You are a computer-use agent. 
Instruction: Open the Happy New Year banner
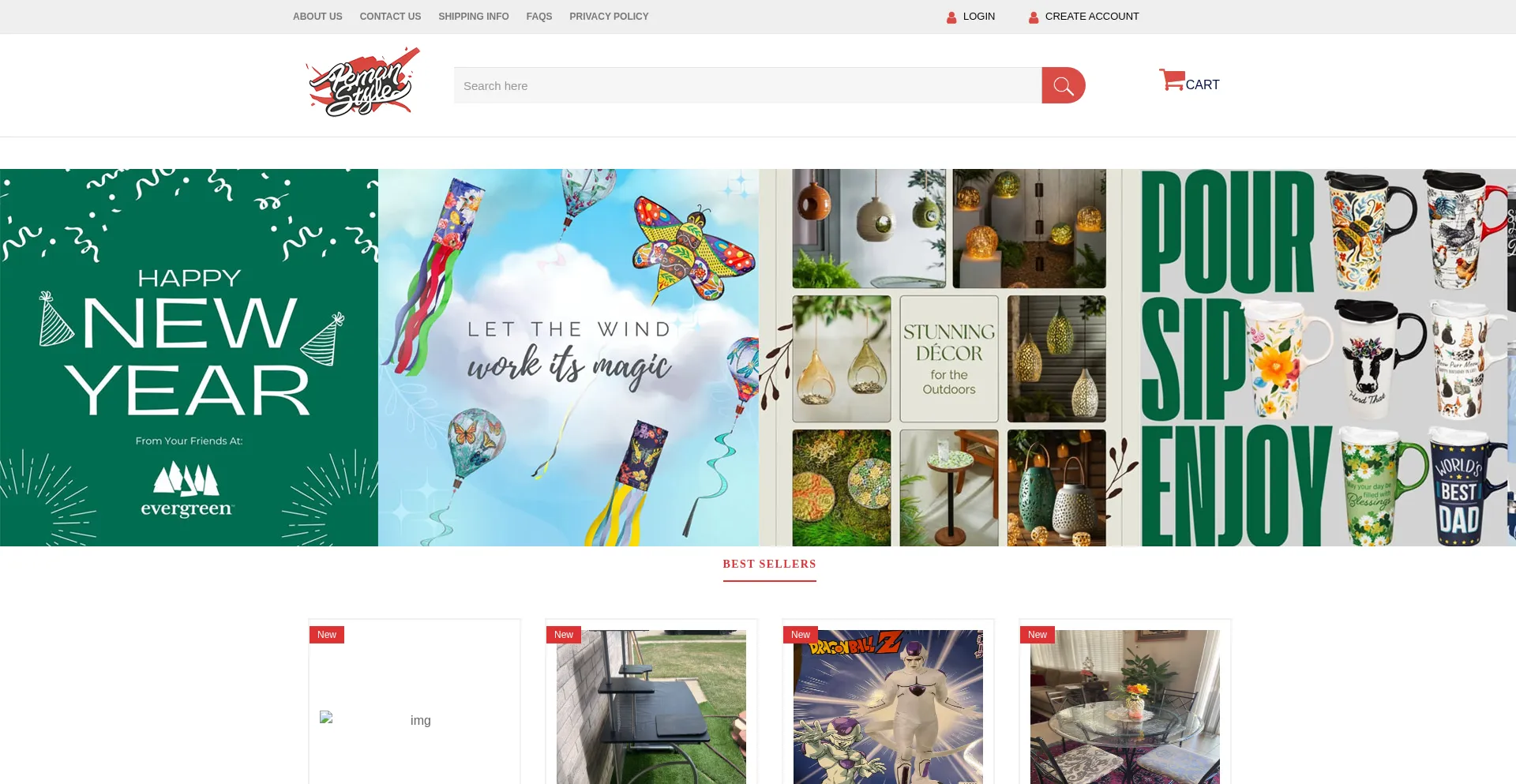pos(189,358)
